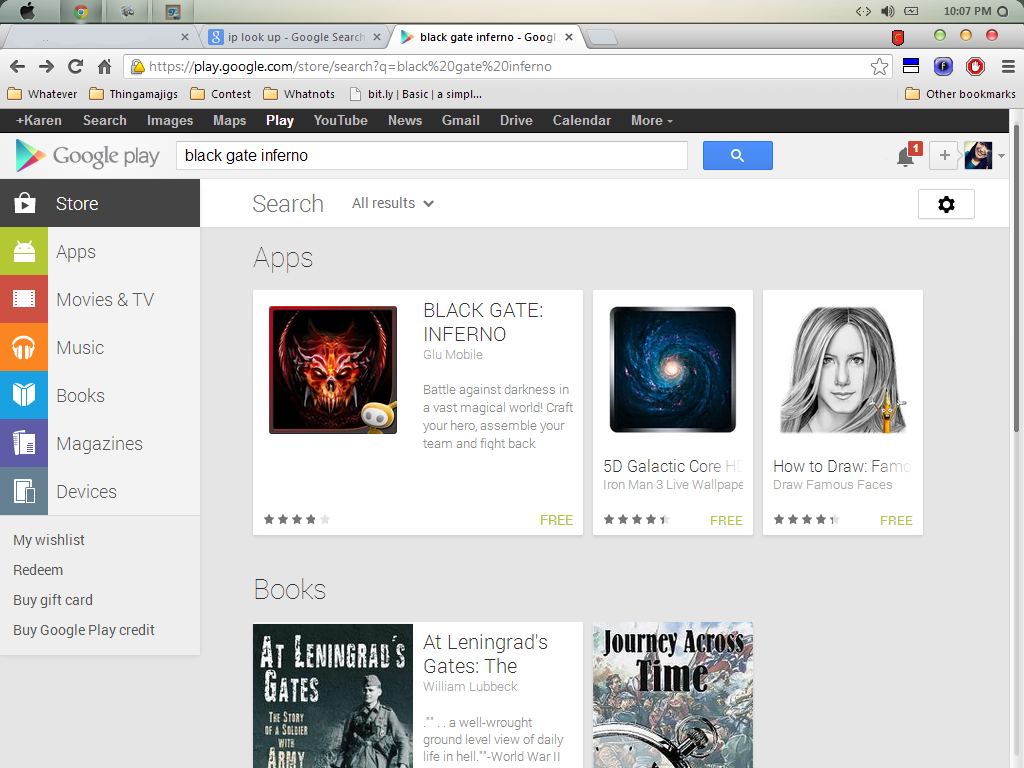Open the Buy gift card link
This screenshot has height=768, width=1024.
pyautogui.click(x=53, y=600)
